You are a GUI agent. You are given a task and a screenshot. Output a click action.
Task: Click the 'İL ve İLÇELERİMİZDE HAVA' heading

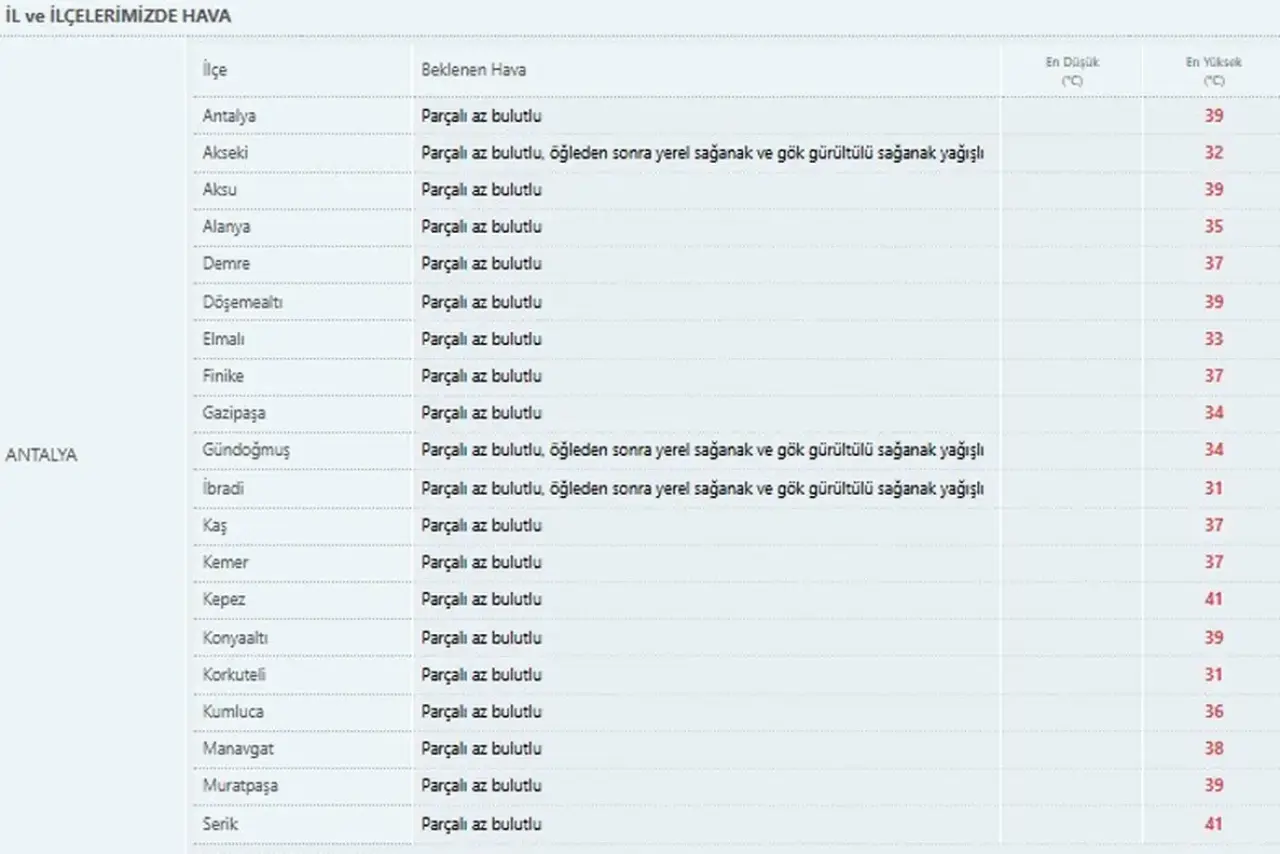(118, 16)
